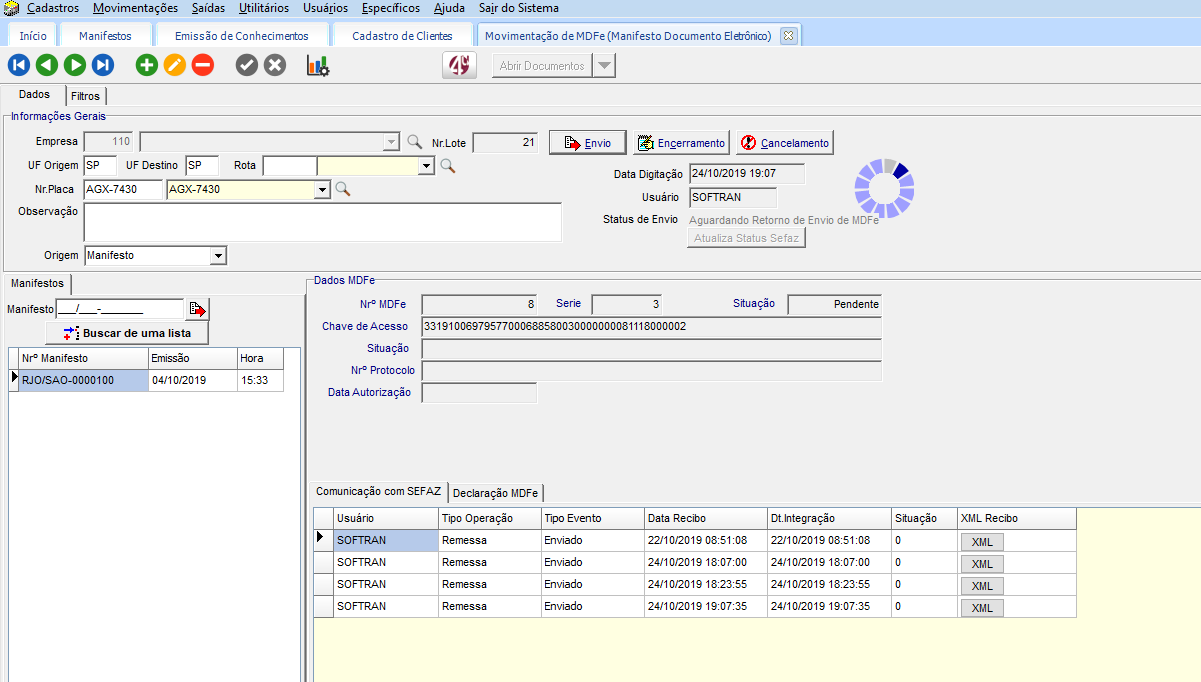Click into the Observação text field
Image resolution: width=1201 pixels, height=682 pixels.
(322, 222)
